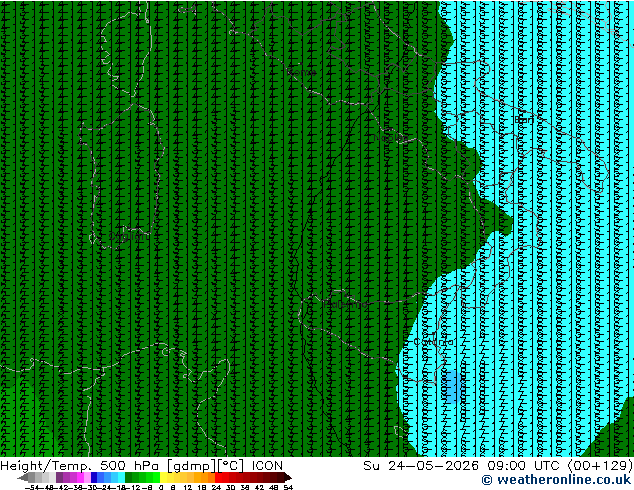Click the grey -54 legend swatch
The width and height of the screenshot is (634, 490).
(x=32, y=477)
